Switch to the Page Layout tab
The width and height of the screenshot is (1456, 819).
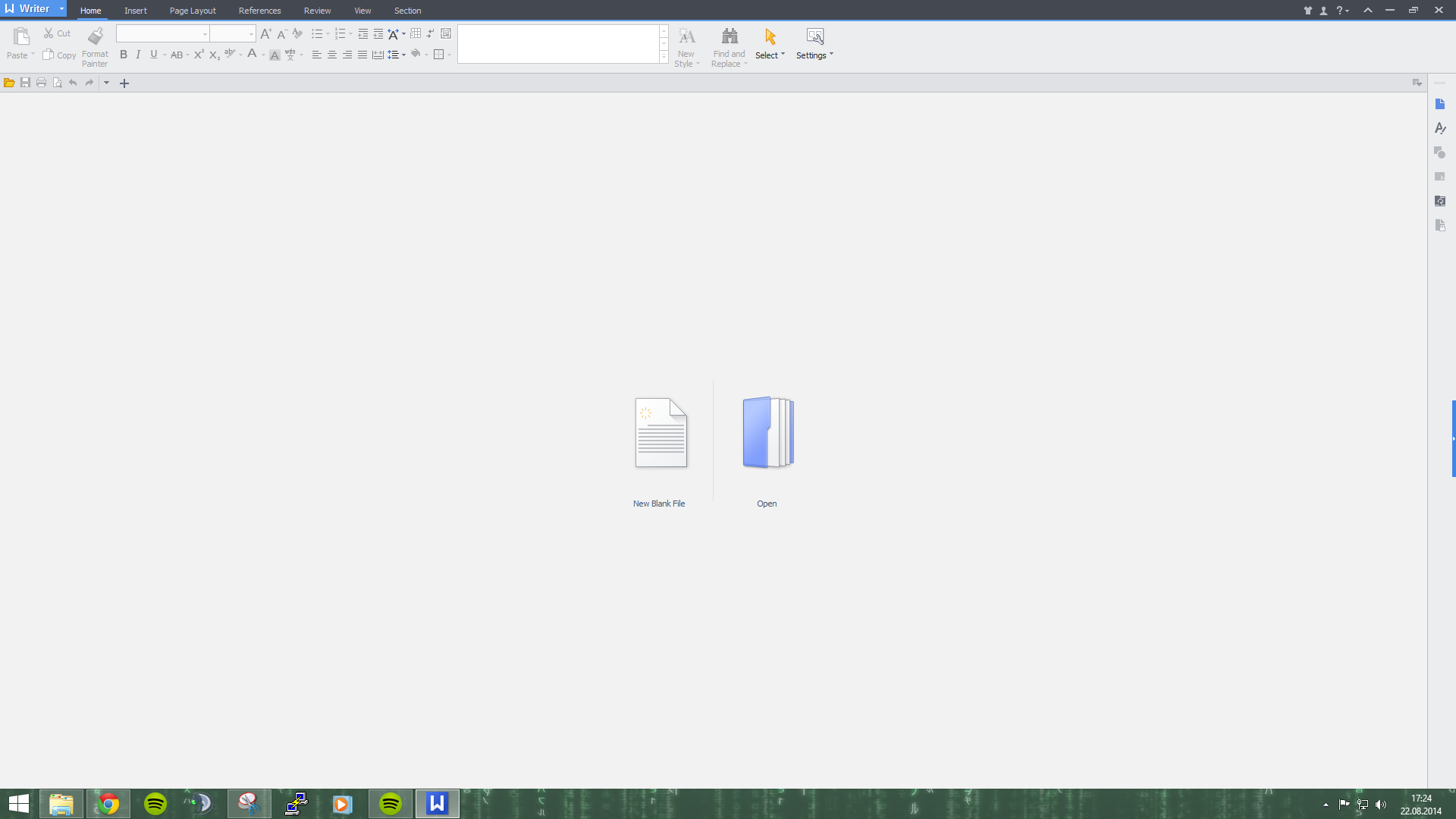tap(193, 11)
